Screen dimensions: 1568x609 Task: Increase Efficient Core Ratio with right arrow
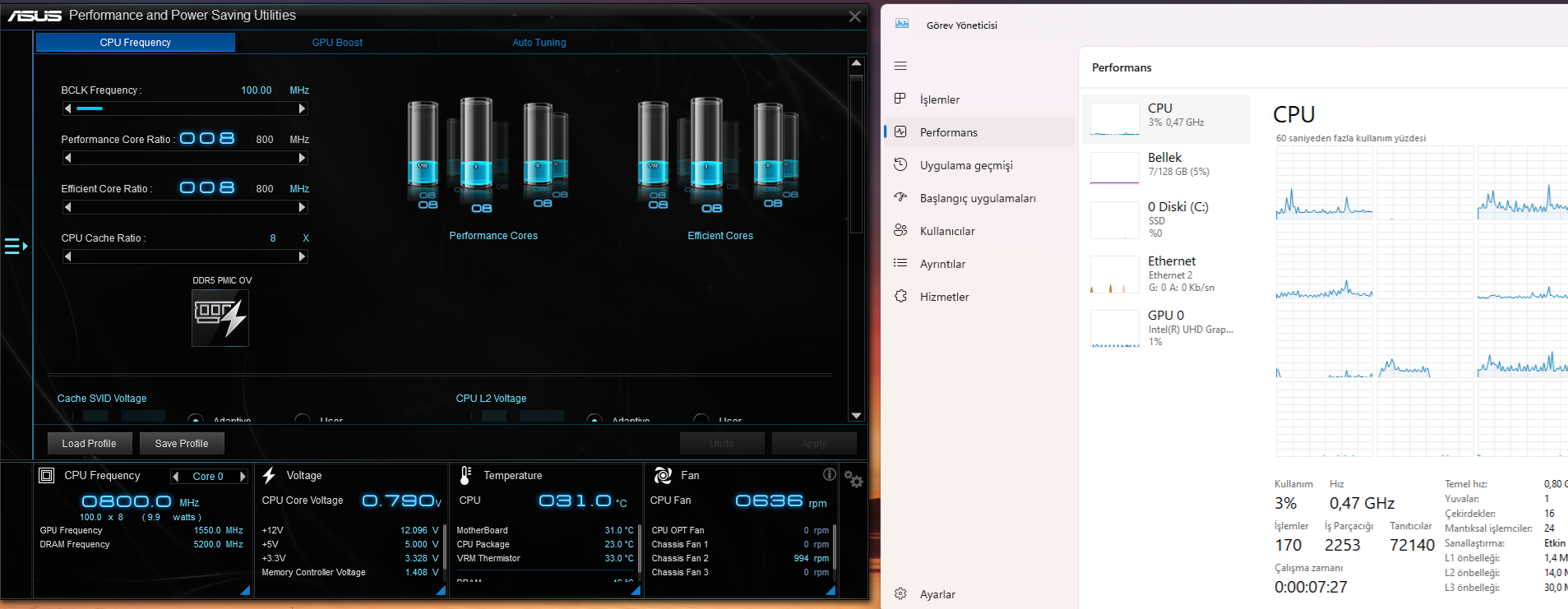pos(302,207)
